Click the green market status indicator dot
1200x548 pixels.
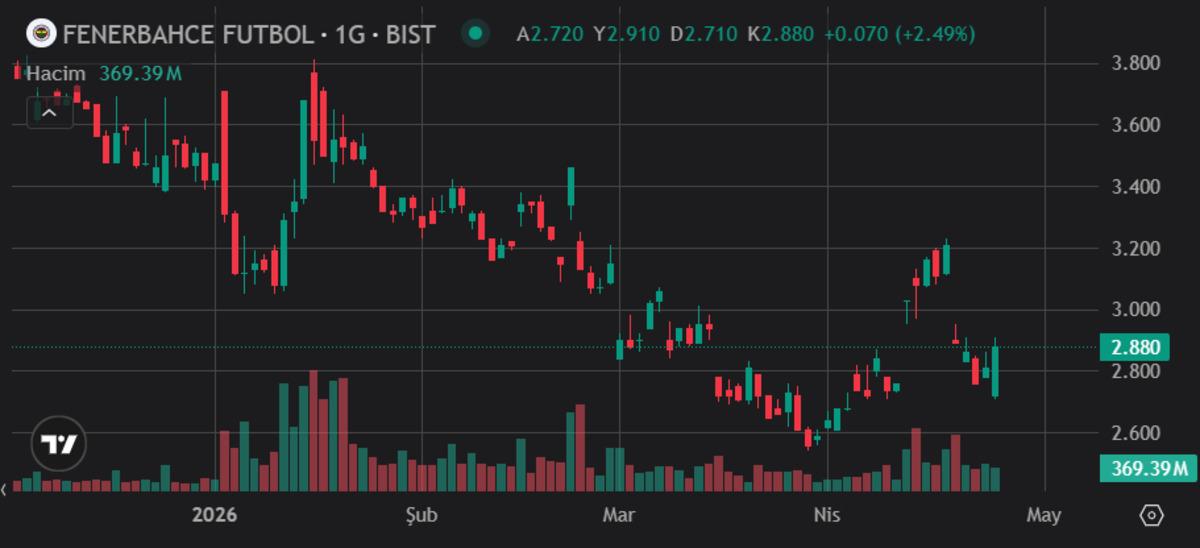point(476,33)
